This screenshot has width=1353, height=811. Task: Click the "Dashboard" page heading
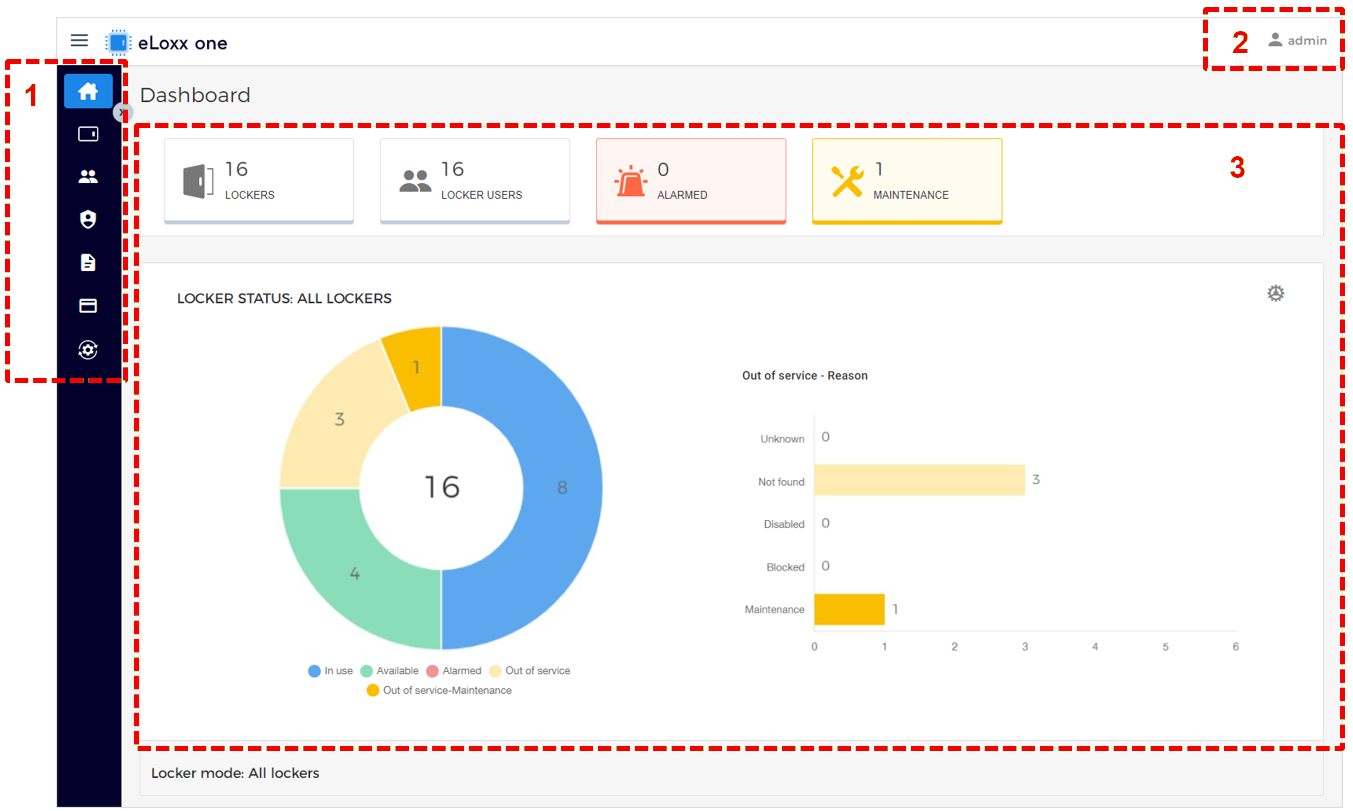195,95
